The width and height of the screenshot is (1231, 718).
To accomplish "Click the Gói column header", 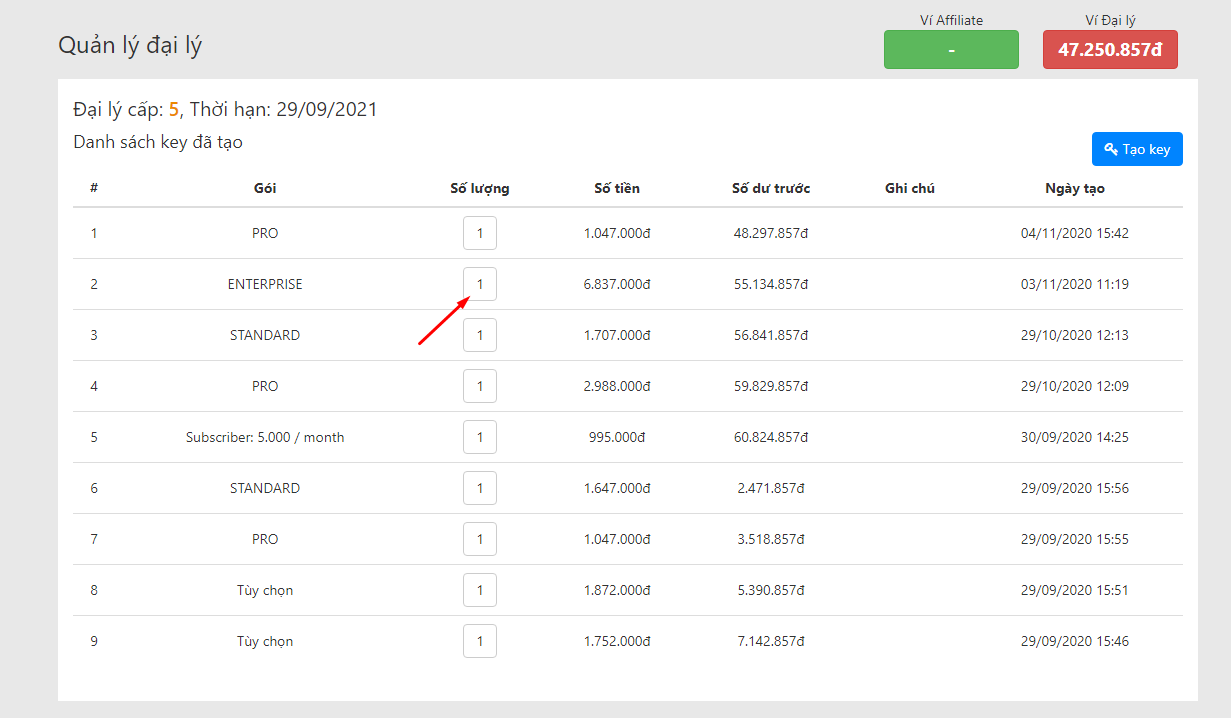I will (x=265, y=188).
